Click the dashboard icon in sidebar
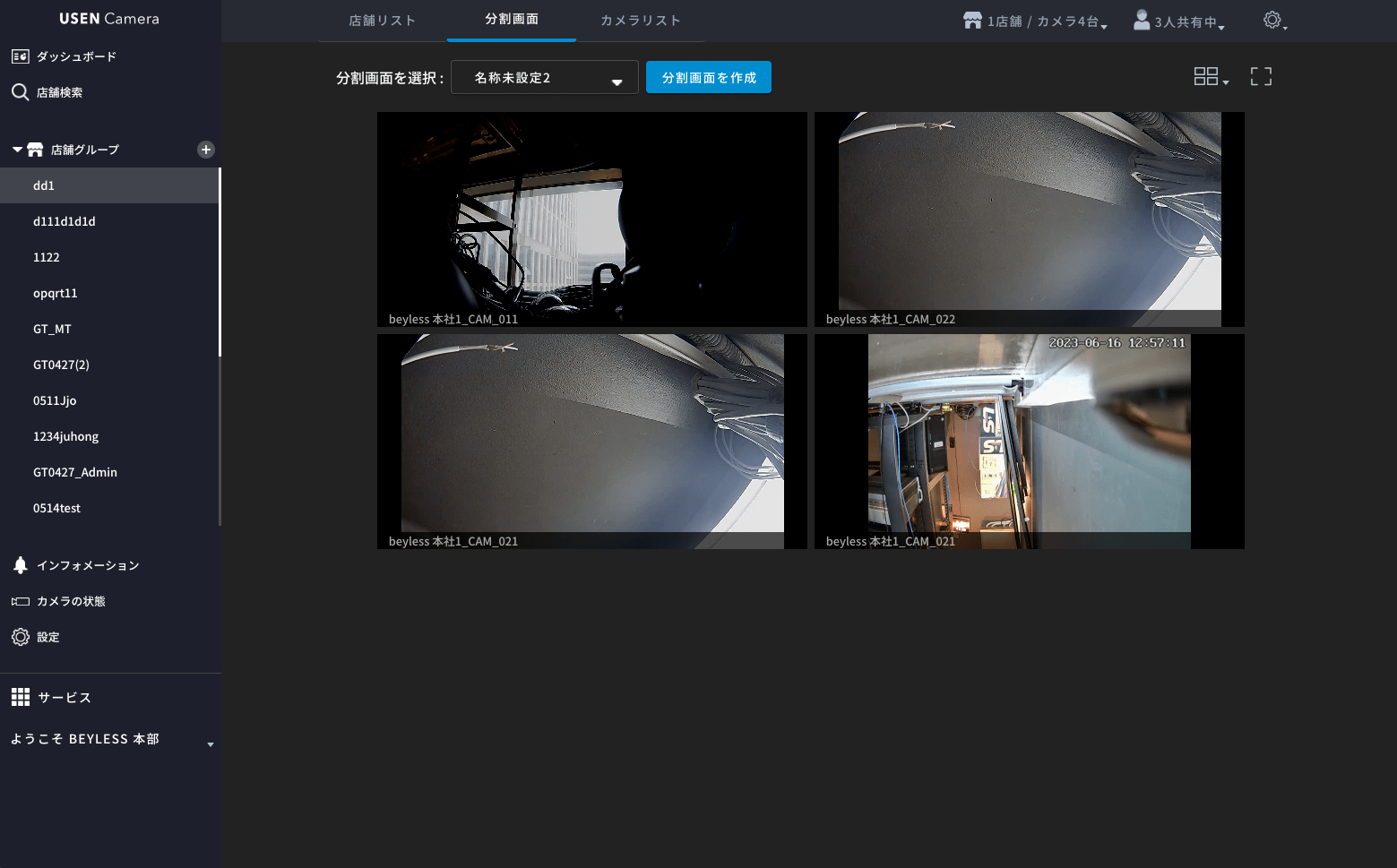 20,56
